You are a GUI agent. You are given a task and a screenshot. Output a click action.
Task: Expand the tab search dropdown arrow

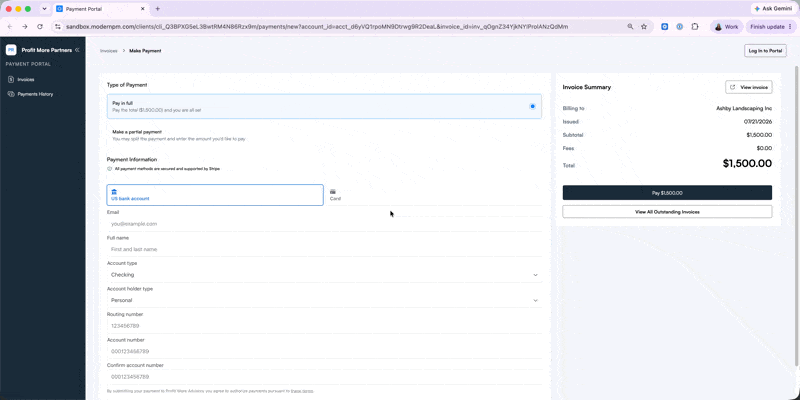point(44,9)
